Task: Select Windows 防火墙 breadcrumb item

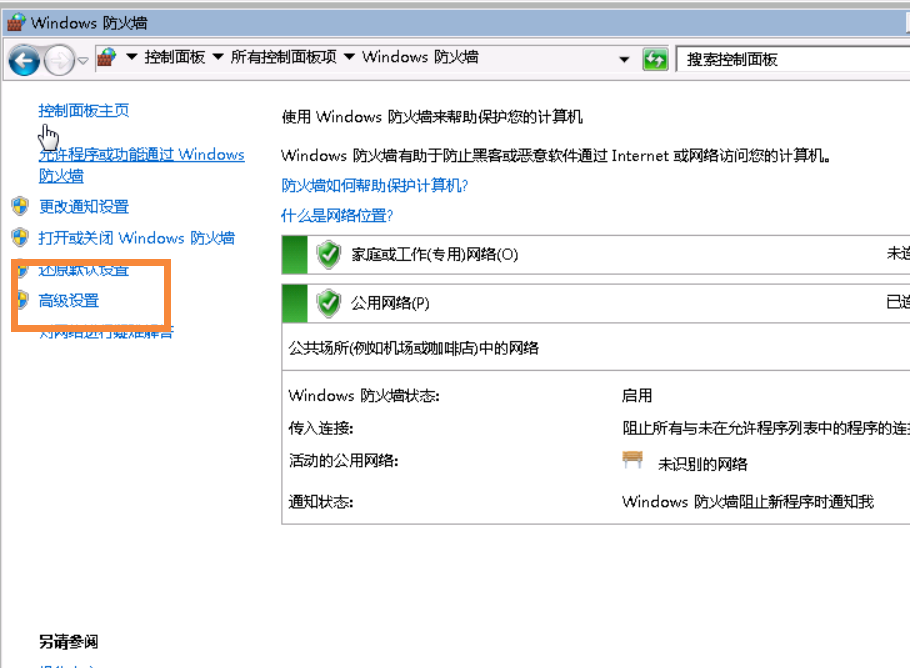Action: tap(420, 57)
